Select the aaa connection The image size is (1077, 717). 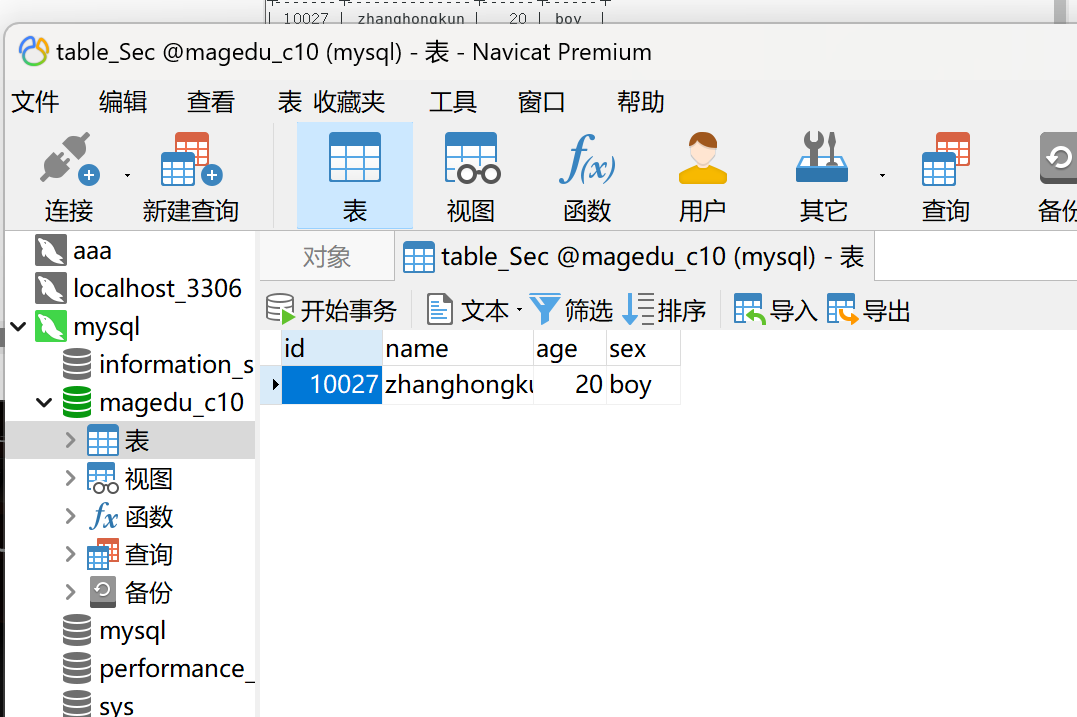(x=92, y=251)
